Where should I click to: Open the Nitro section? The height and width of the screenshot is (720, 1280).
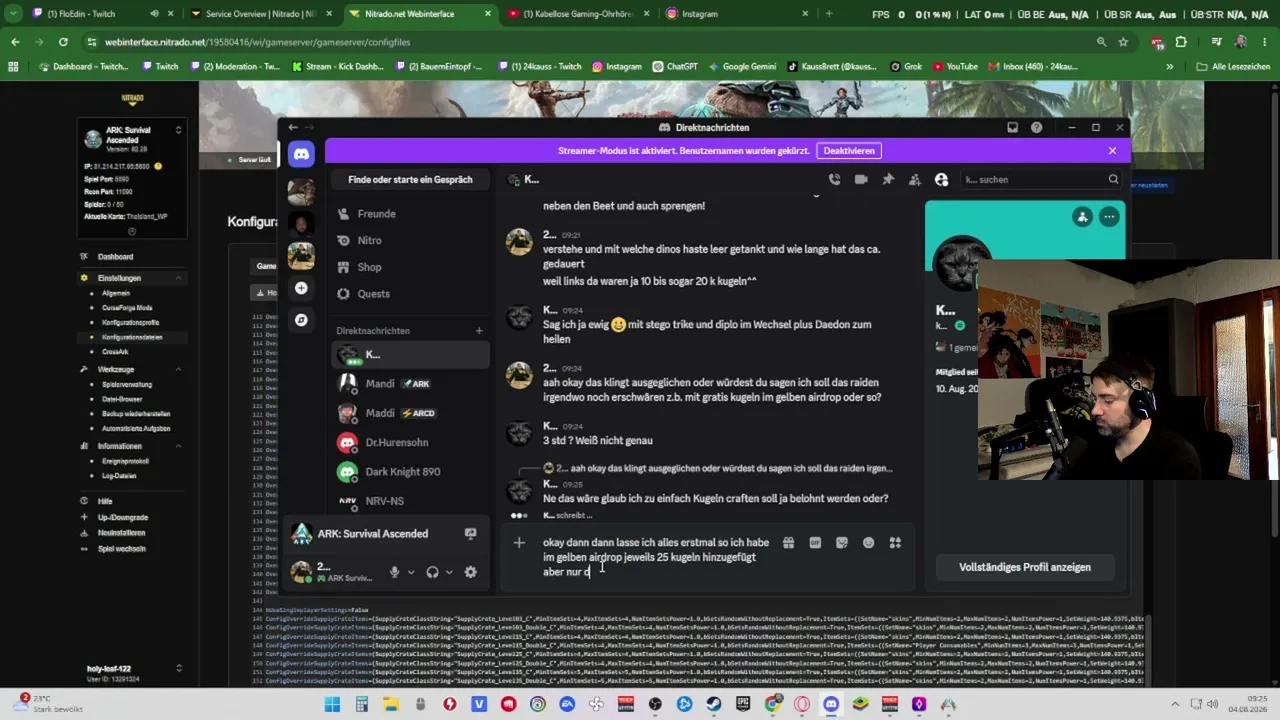click(x=410, y=241)
